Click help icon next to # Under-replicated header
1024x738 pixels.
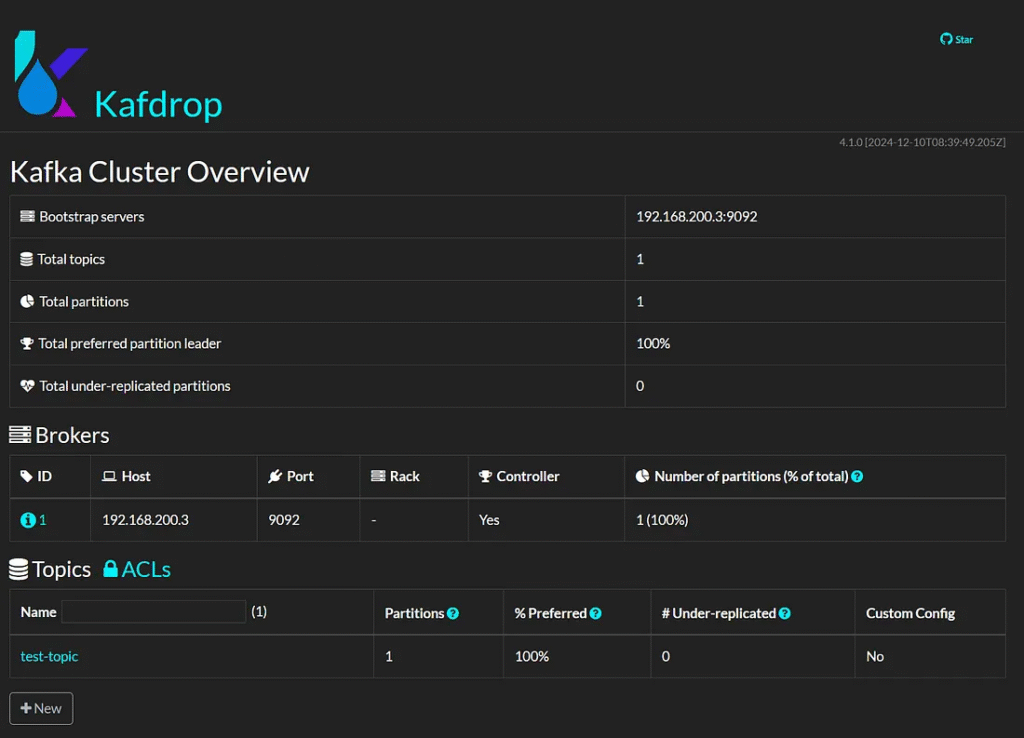785,613
